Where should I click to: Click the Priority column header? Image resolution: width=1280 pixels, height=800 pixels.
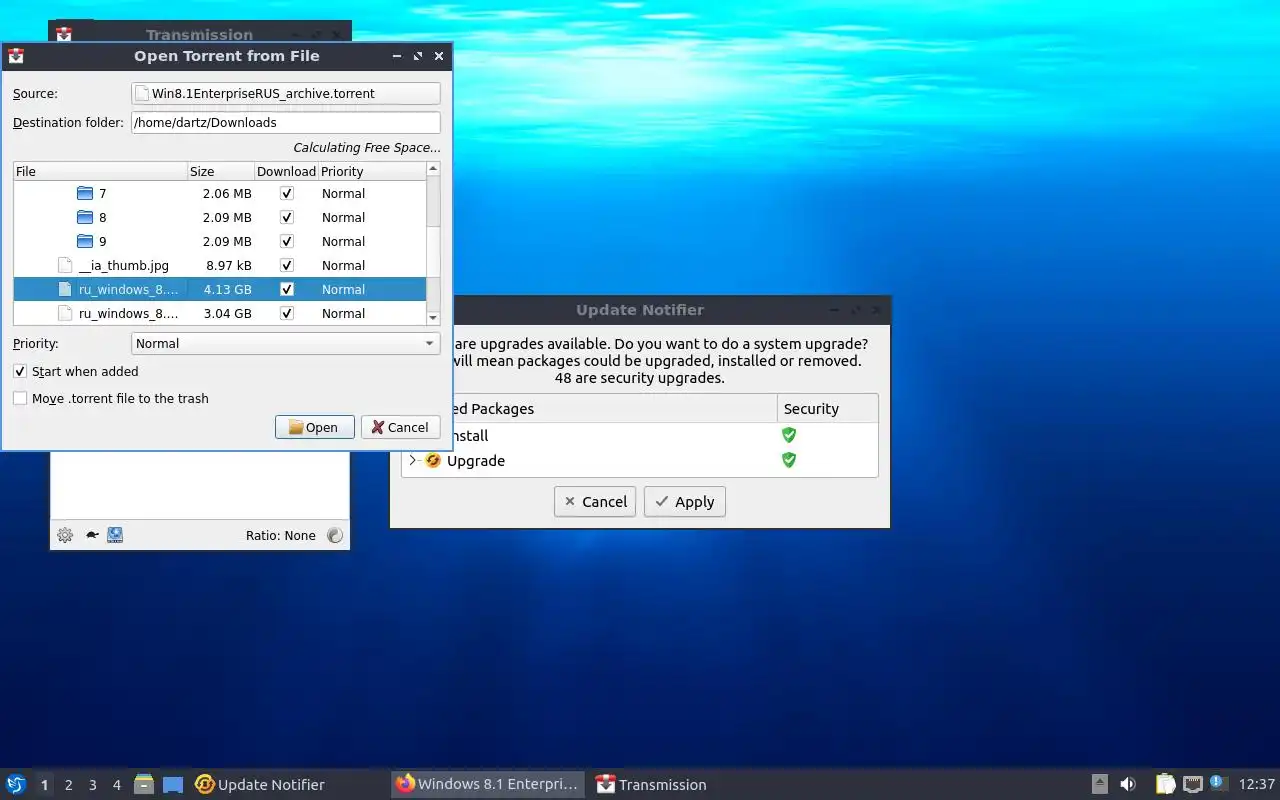pos(372,171)
